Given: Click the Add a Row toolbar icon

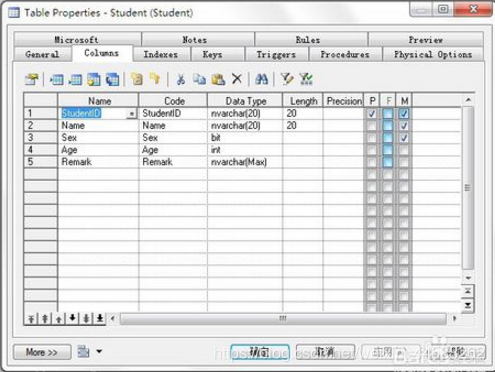Looking at the screenshot, I should click(x=75, y=79).
